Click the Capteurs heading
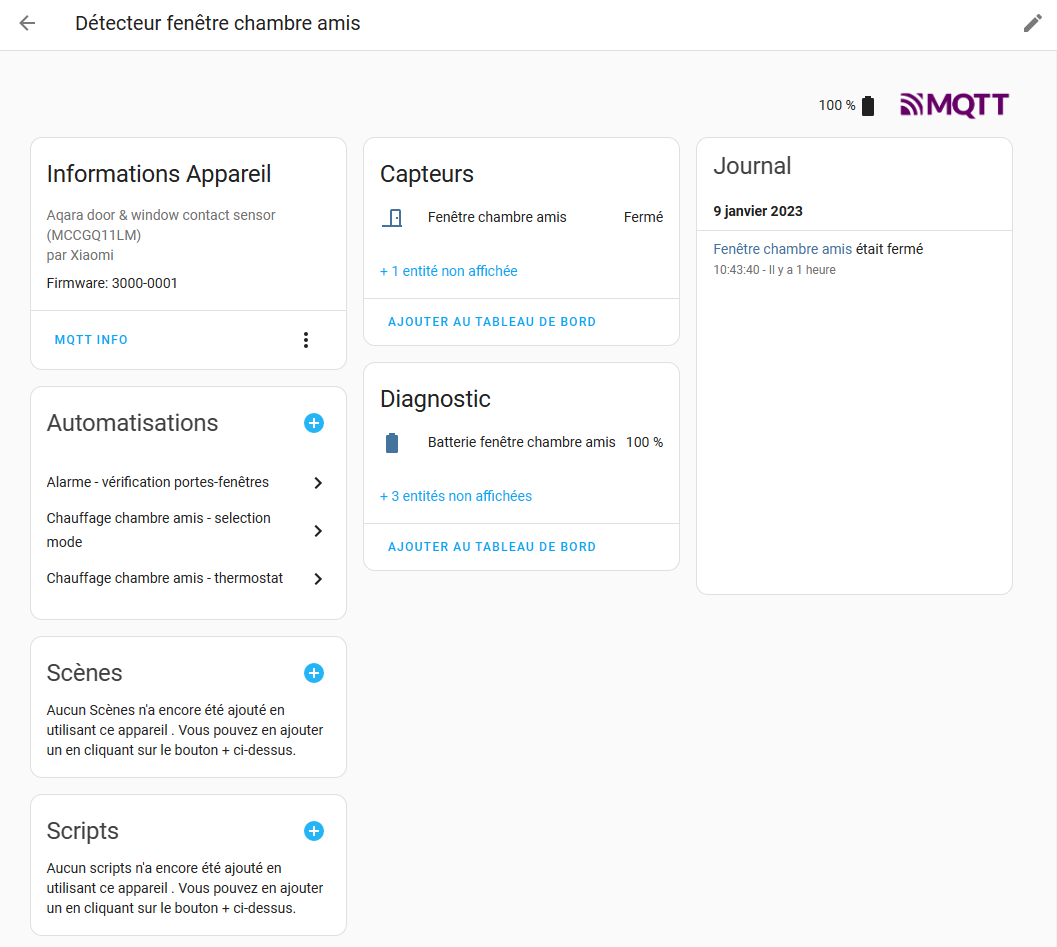Screen dimensions: 1057x947 pyautogui.click(x=427, y=174)
